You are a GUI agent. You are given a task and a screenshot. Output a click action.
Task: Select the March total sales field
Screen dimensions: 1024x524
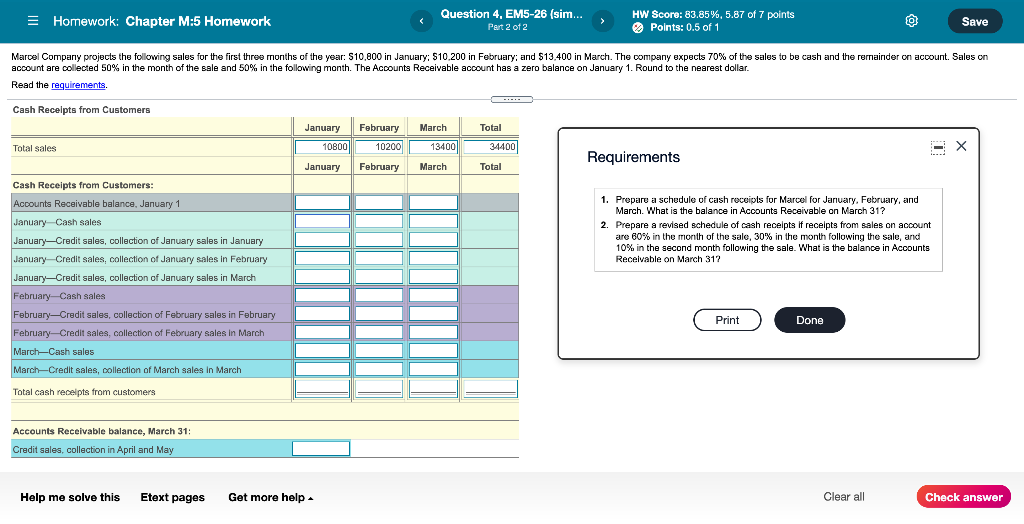coord(433,147)
